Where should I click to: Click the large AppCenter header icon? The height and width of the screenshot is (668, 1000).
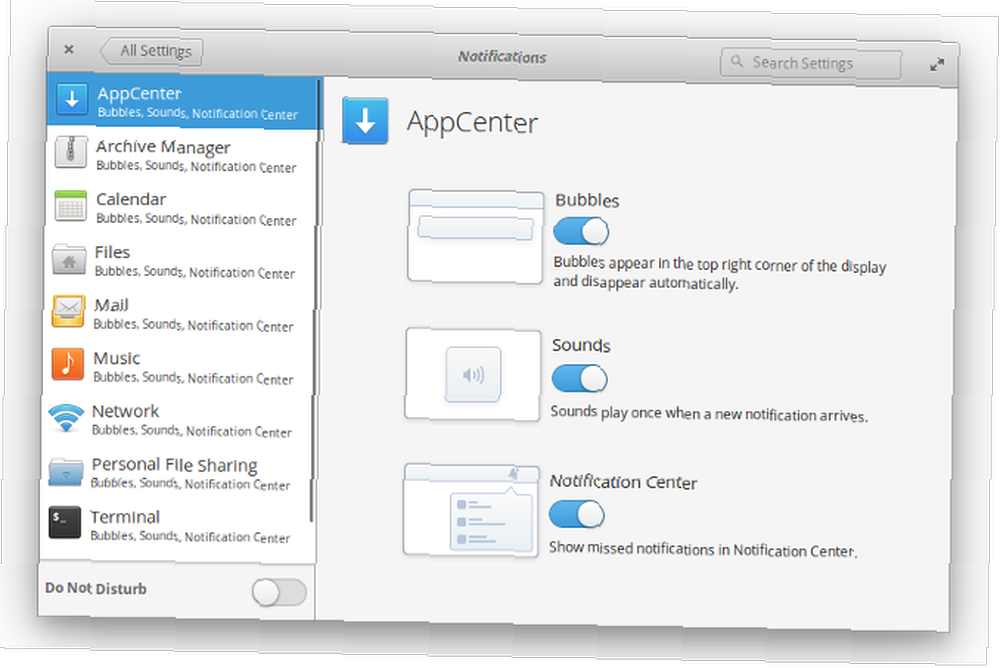365,120
